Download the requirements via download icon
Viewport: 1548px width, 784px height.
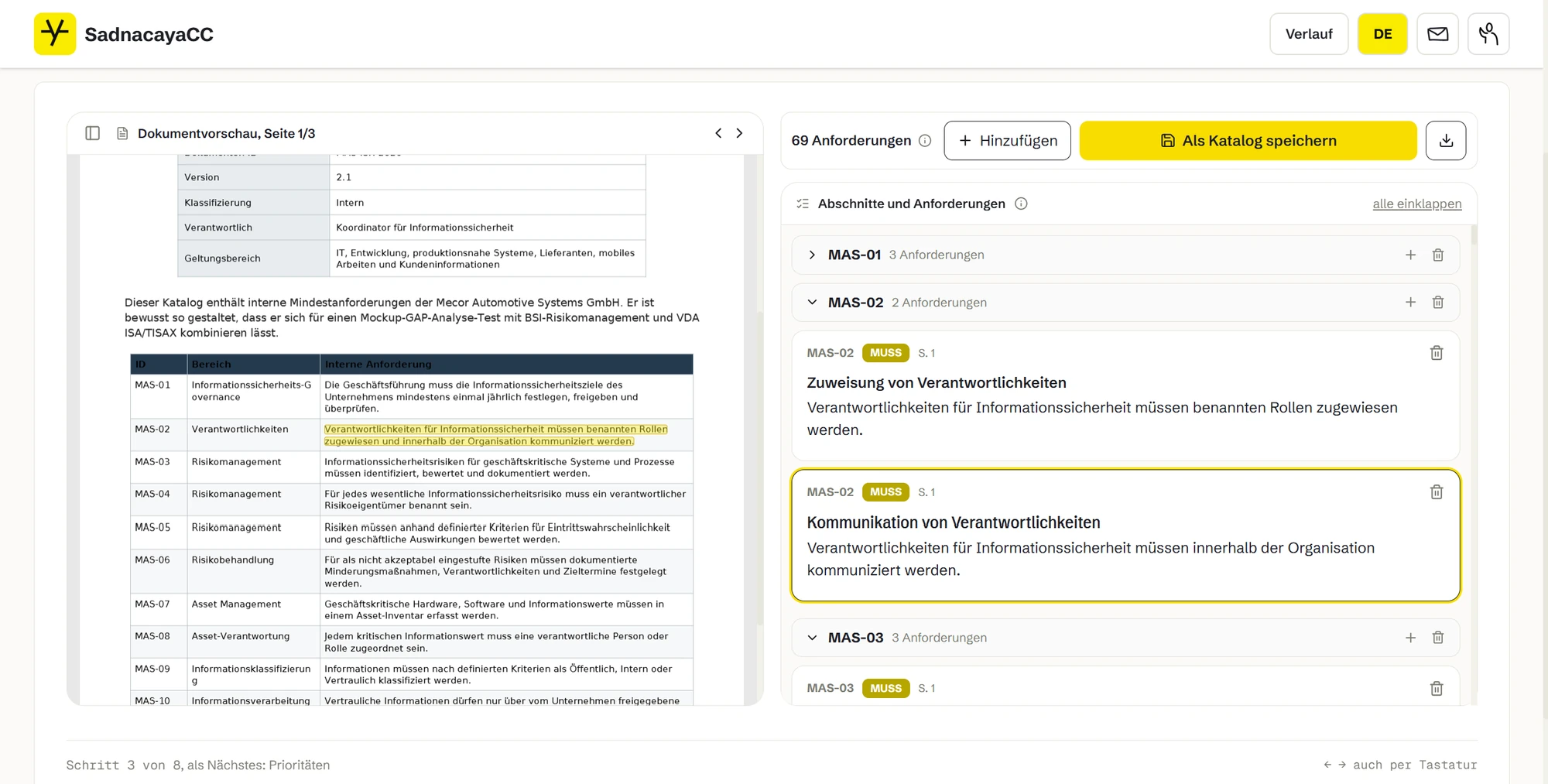(1446, 141)
